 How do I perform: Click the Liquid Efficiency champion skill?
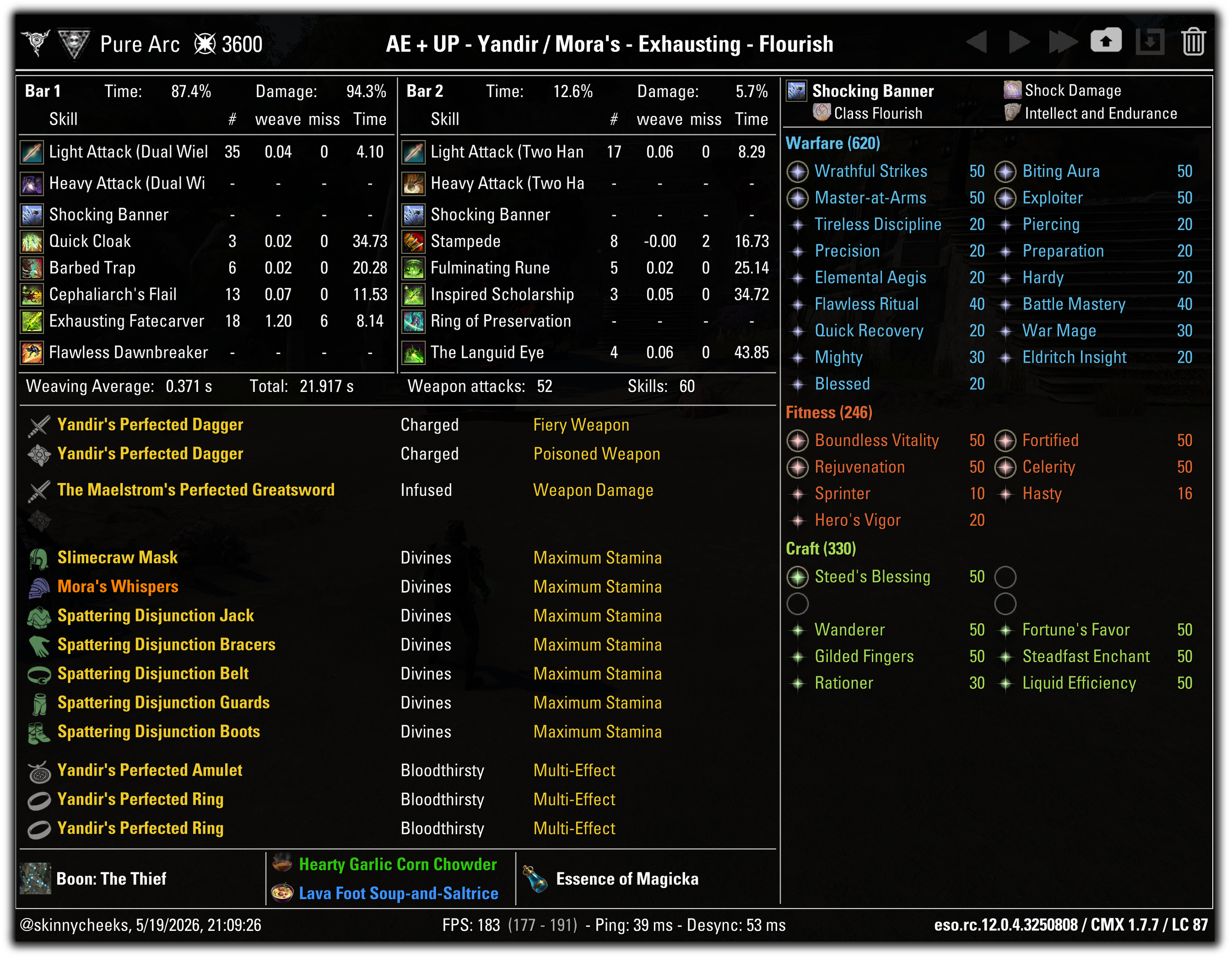1079,683
